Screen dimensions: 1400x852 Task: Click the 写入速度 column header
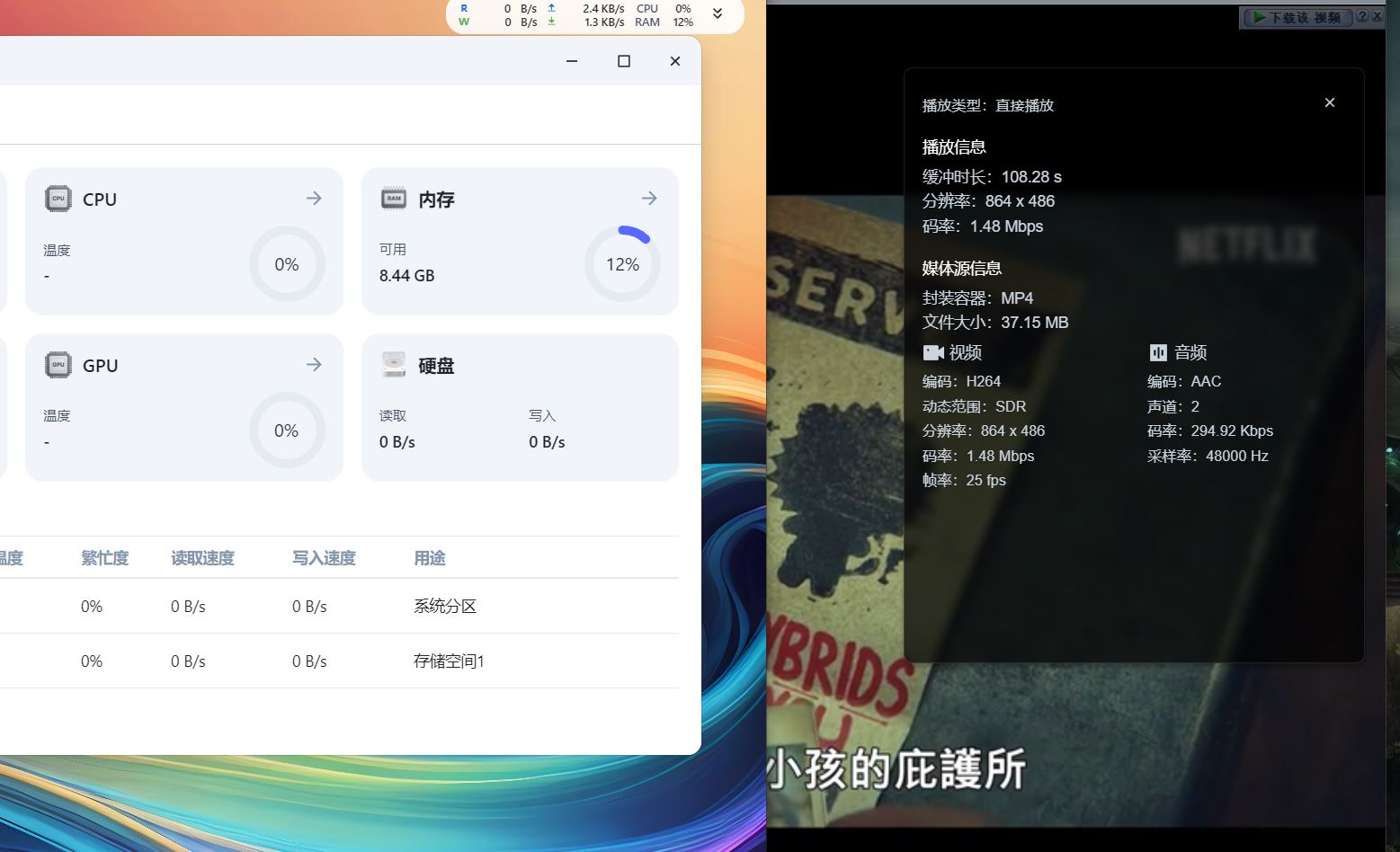(x=324, y=558)
